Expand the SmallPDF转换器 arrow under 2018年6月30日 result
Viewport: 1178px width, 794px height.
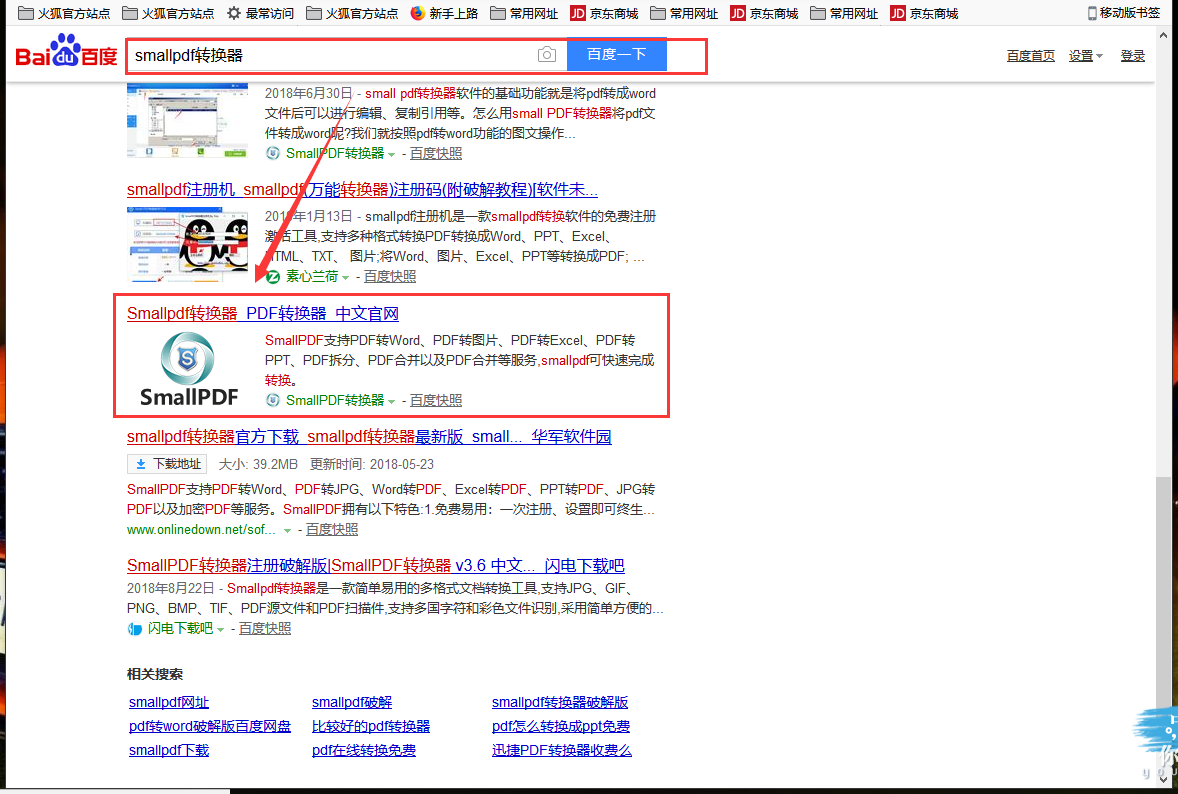click(391, 154)
